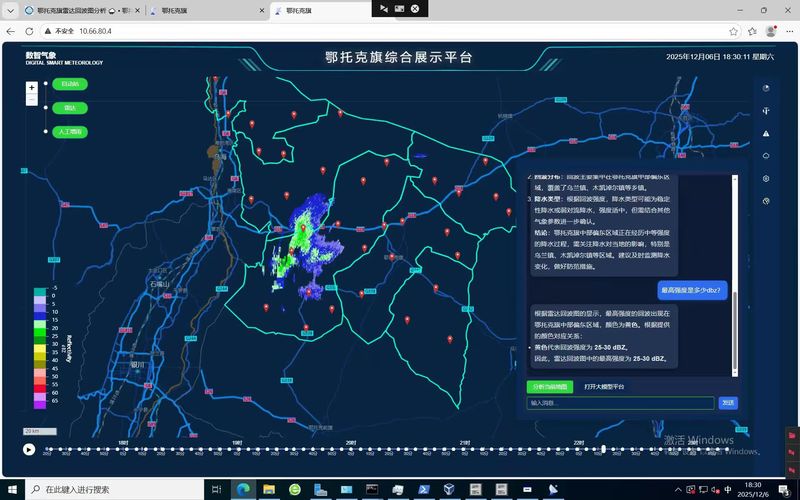Image resolution: width=800 pixels, height=500 pixels.
Task: Select the cloud icon in right sidebar
Action: click(x=766, y=156)
